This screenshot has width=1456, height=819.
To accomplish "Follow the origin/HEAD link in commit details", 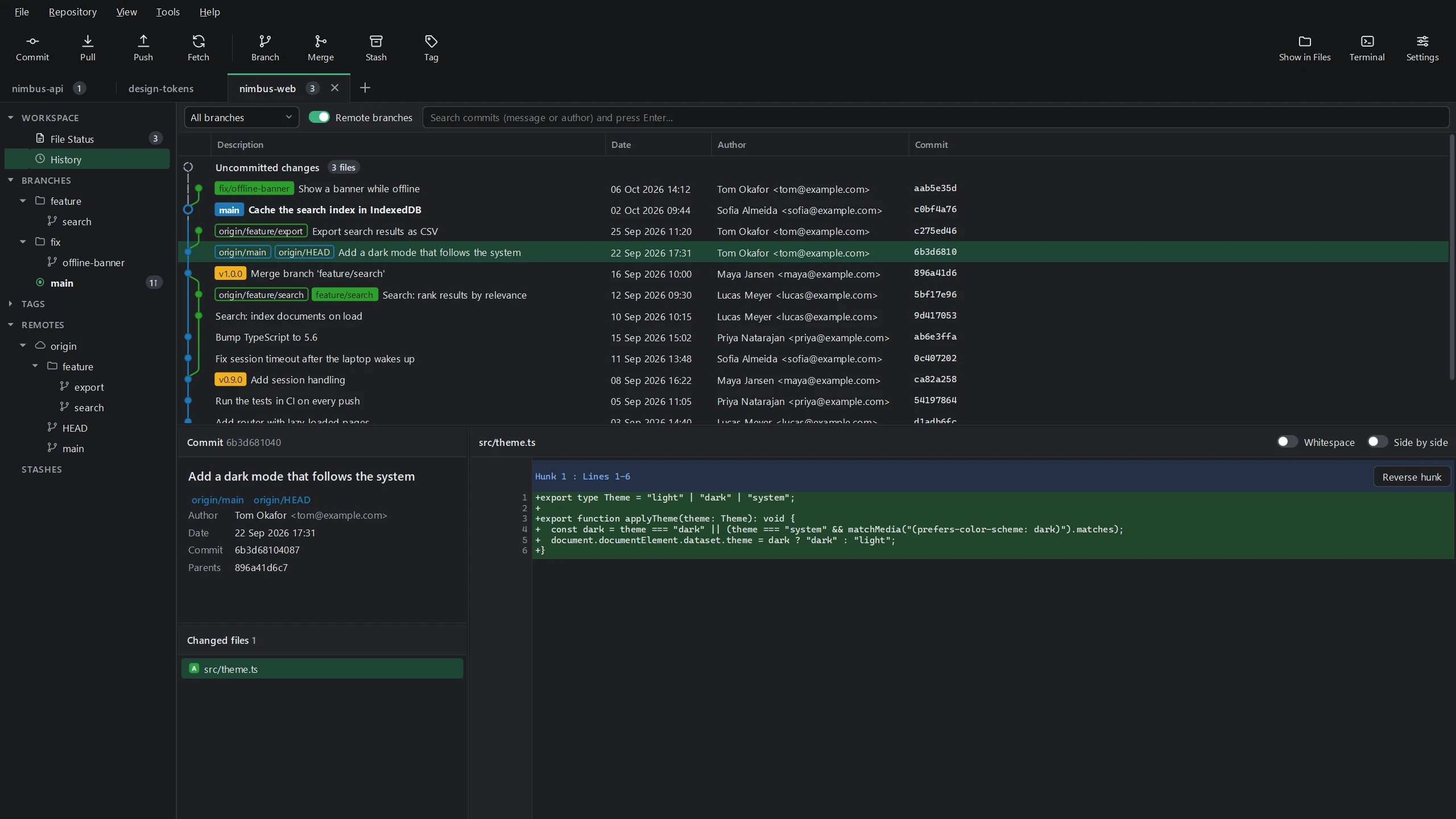I will 282,500.
